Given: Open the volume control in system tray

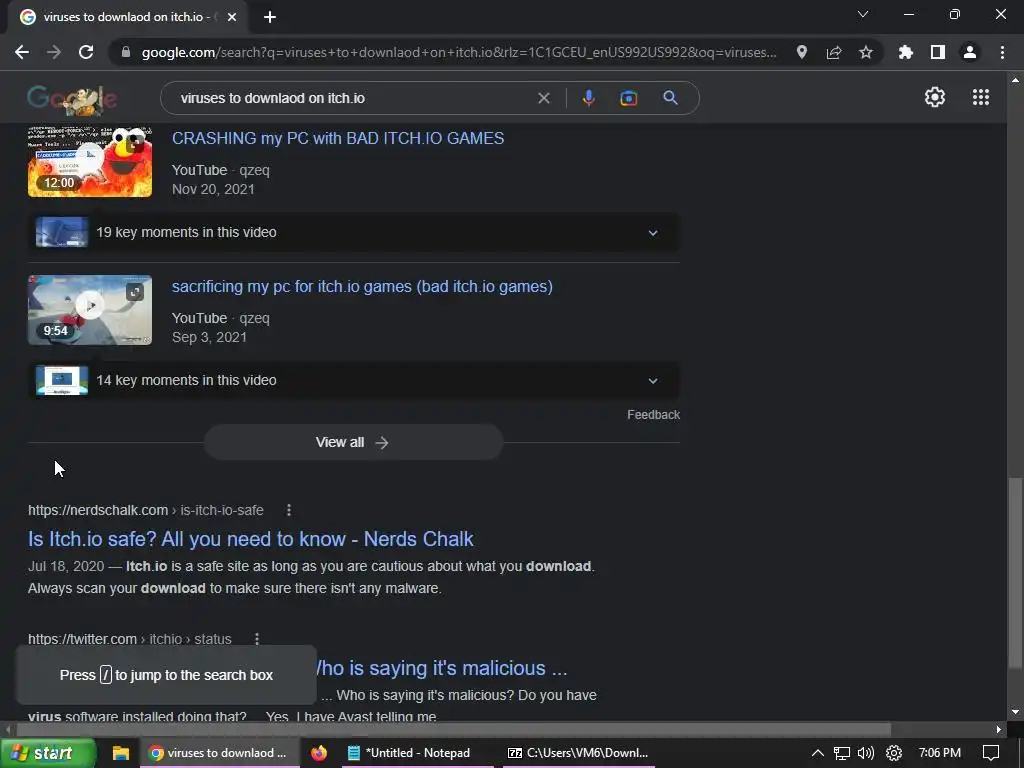Looking at the screenshot, I should pos(866,753).
